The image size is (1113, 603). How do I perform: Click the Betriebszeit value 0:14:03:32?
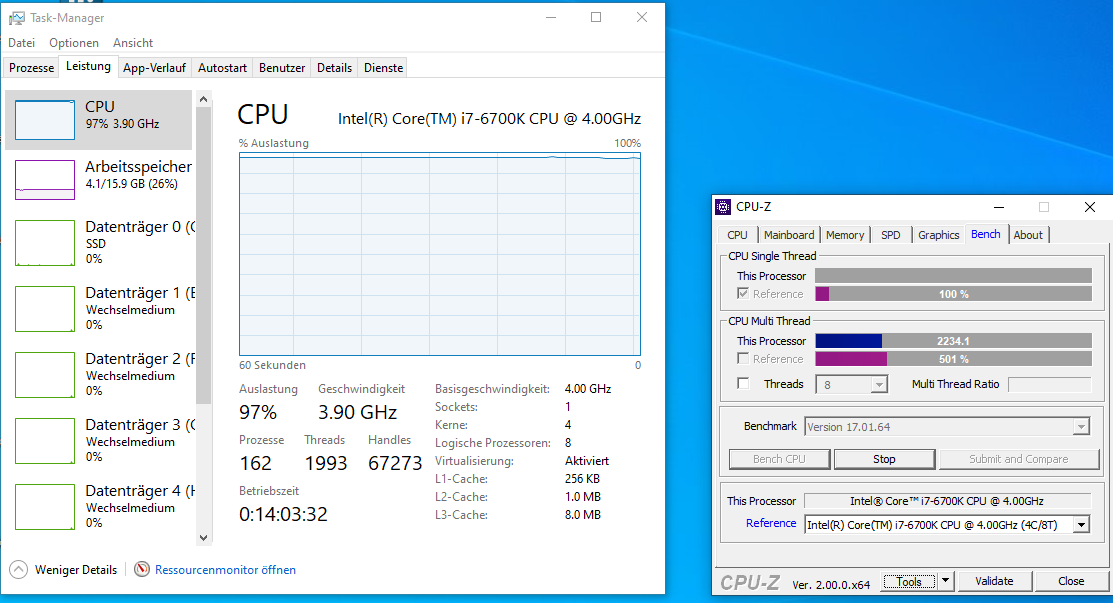tap(283, 514)
